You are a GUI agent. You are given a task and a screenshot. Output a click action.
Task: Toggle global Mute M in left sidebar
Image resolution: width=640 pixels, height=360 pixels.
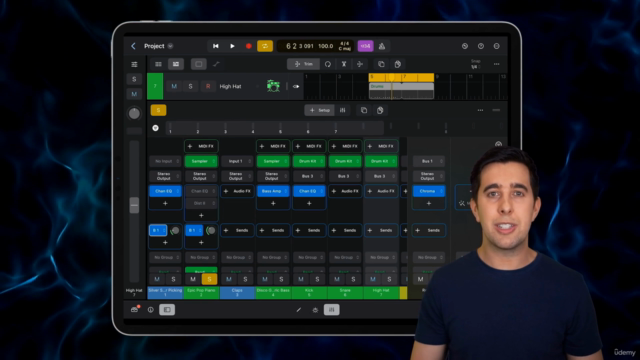134,94
